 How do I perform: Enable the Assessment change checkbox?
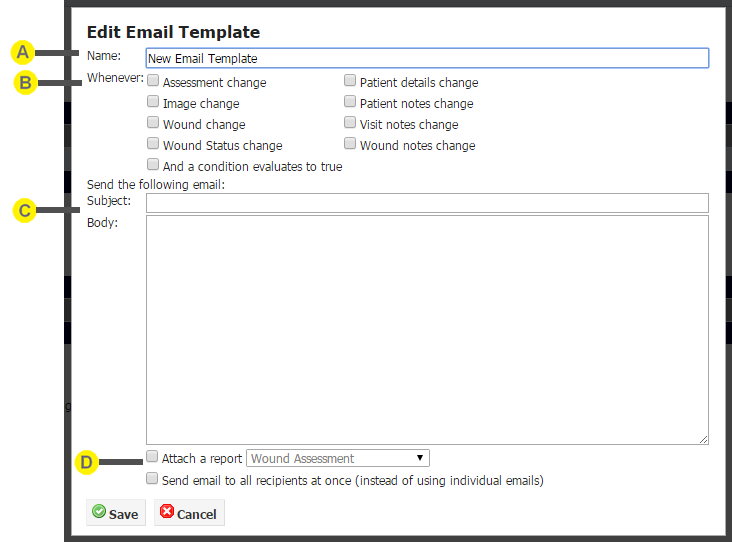(153, 80)
